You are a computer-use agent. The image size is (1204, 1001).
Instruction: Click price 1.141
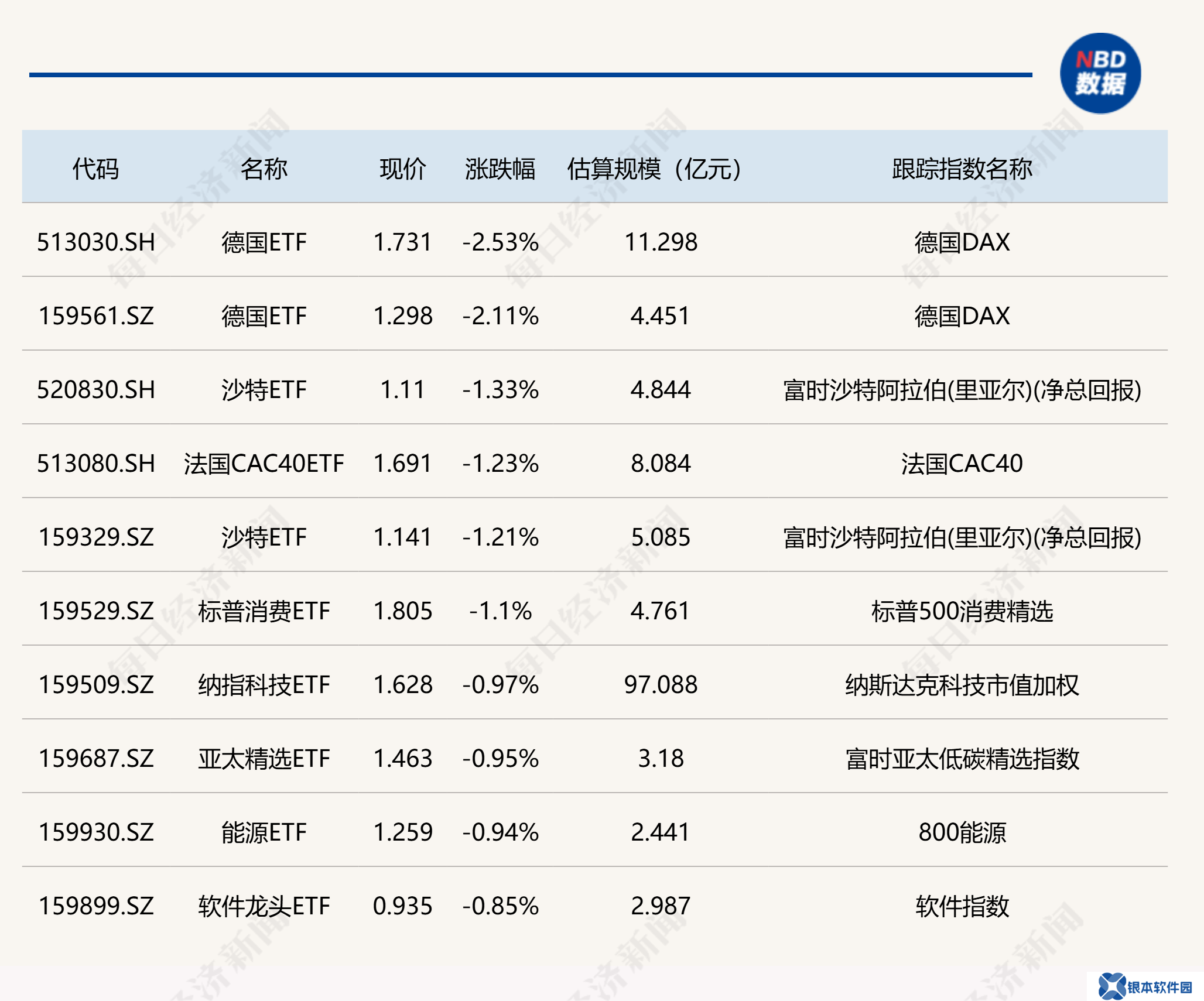403,537
